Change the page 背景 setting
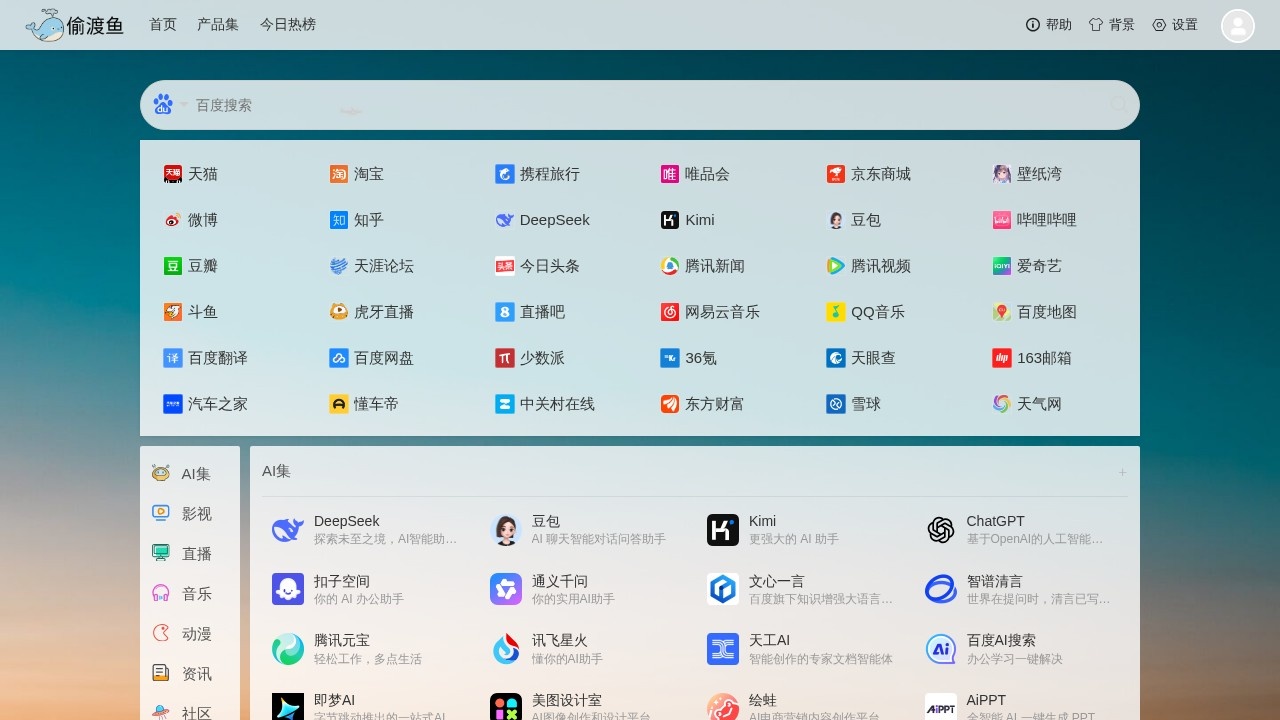Screen dimensions: 1280x720 pyautogui.click(x=1111, y=24)
